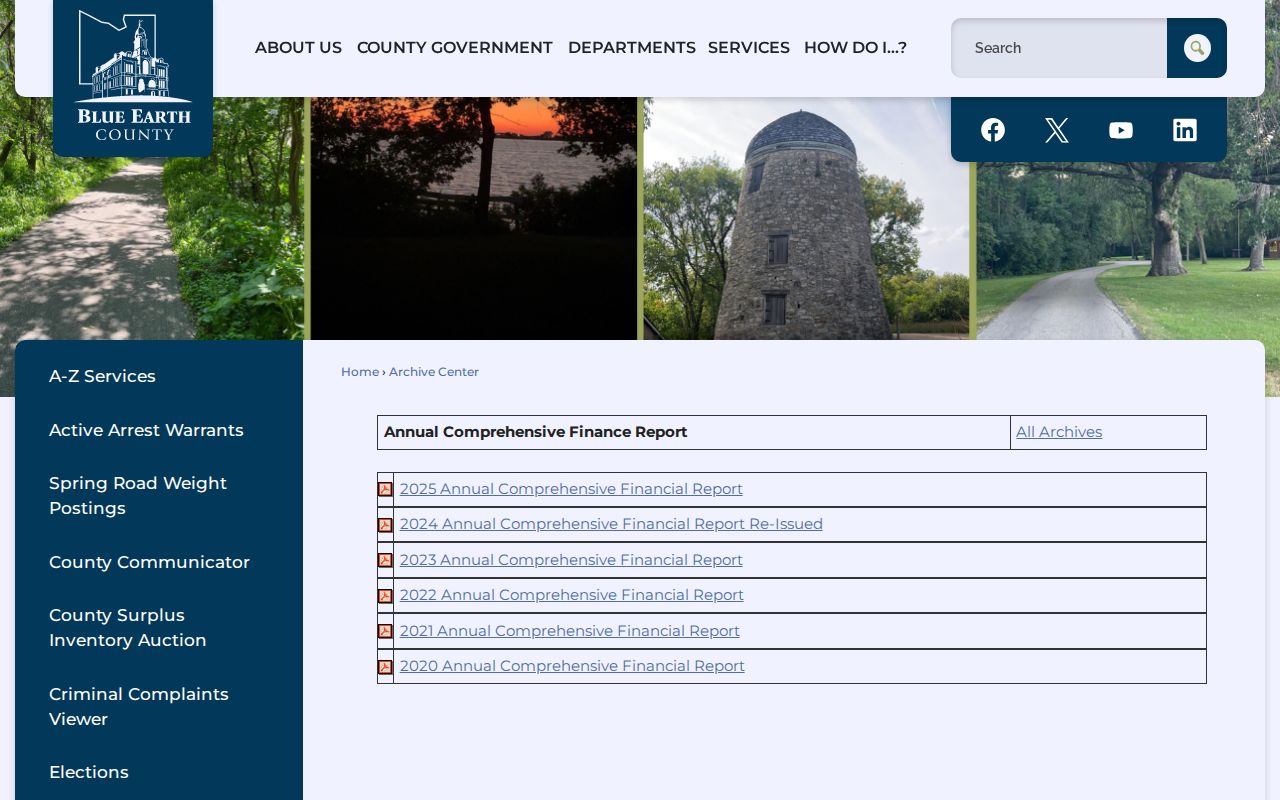This screenshot has height=800, width=1280.
Task: Click PDF icon beside 2023 report
Action: pyautogui.click(x=385, y=560)
